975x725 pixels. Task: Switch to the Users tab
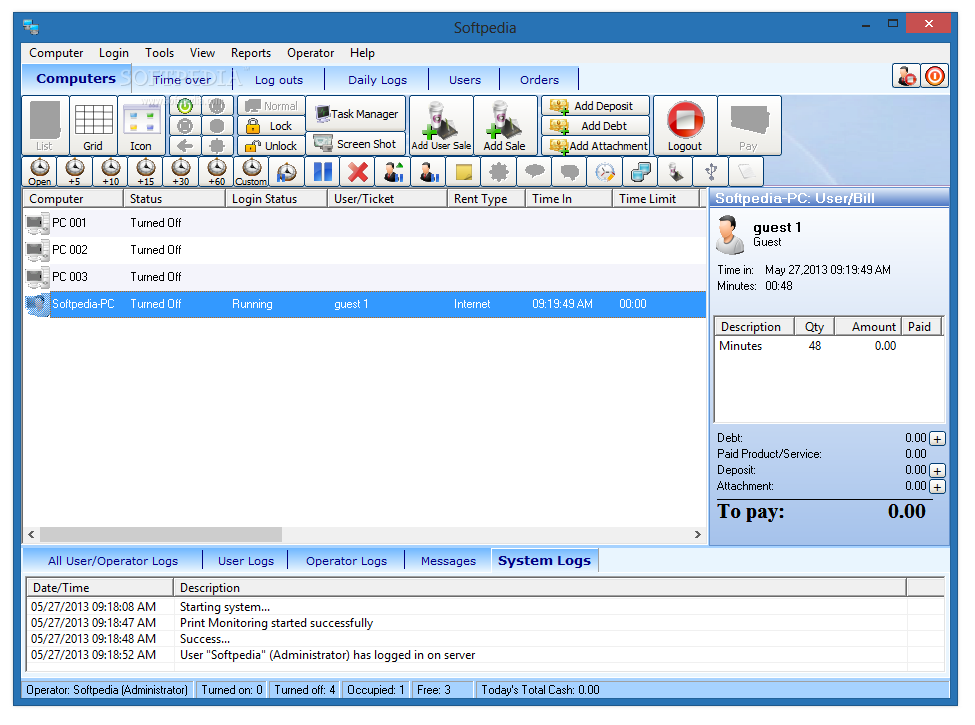pos(464,80)
